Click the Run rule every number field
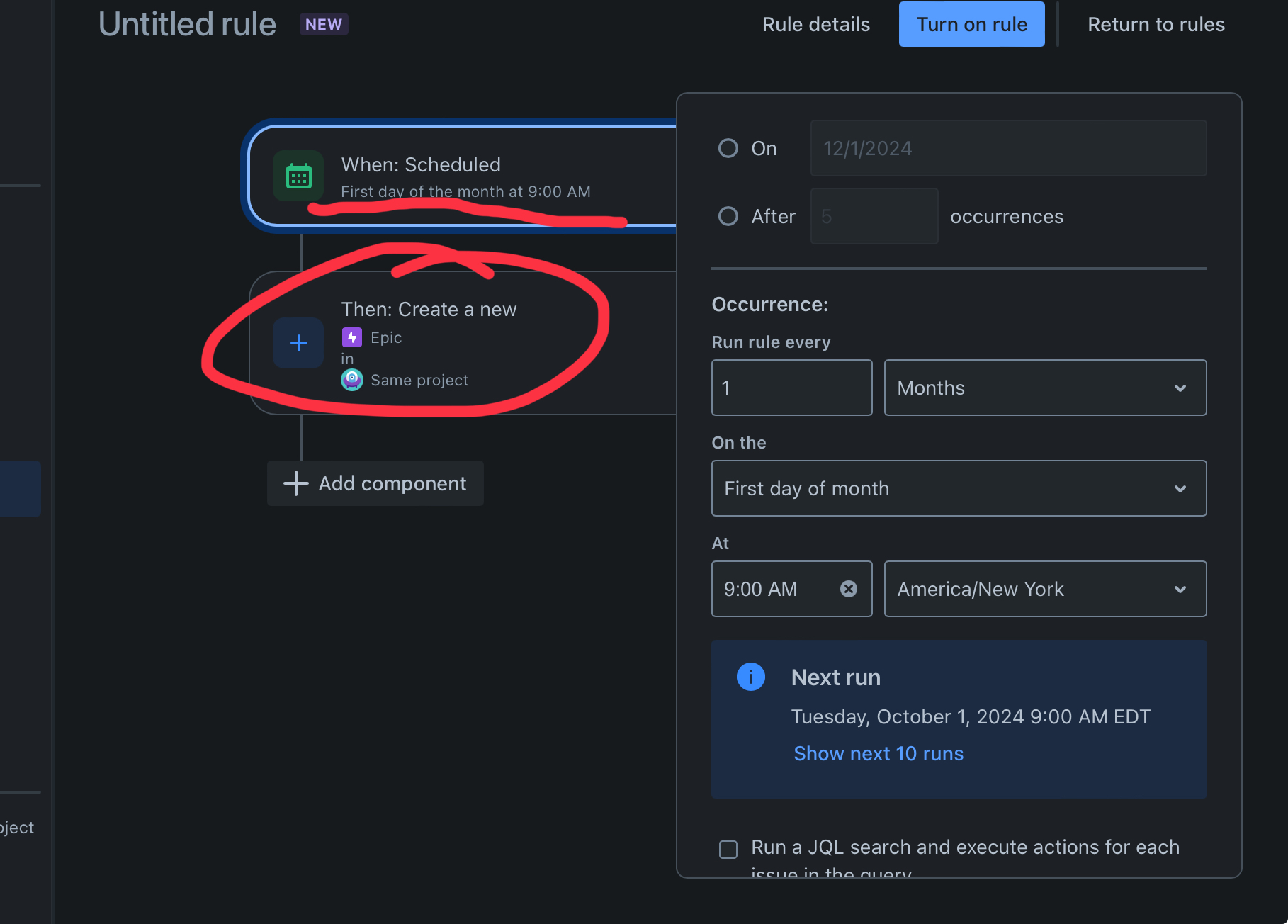This screenshot has height=924, width=1288. coord(791,388)
